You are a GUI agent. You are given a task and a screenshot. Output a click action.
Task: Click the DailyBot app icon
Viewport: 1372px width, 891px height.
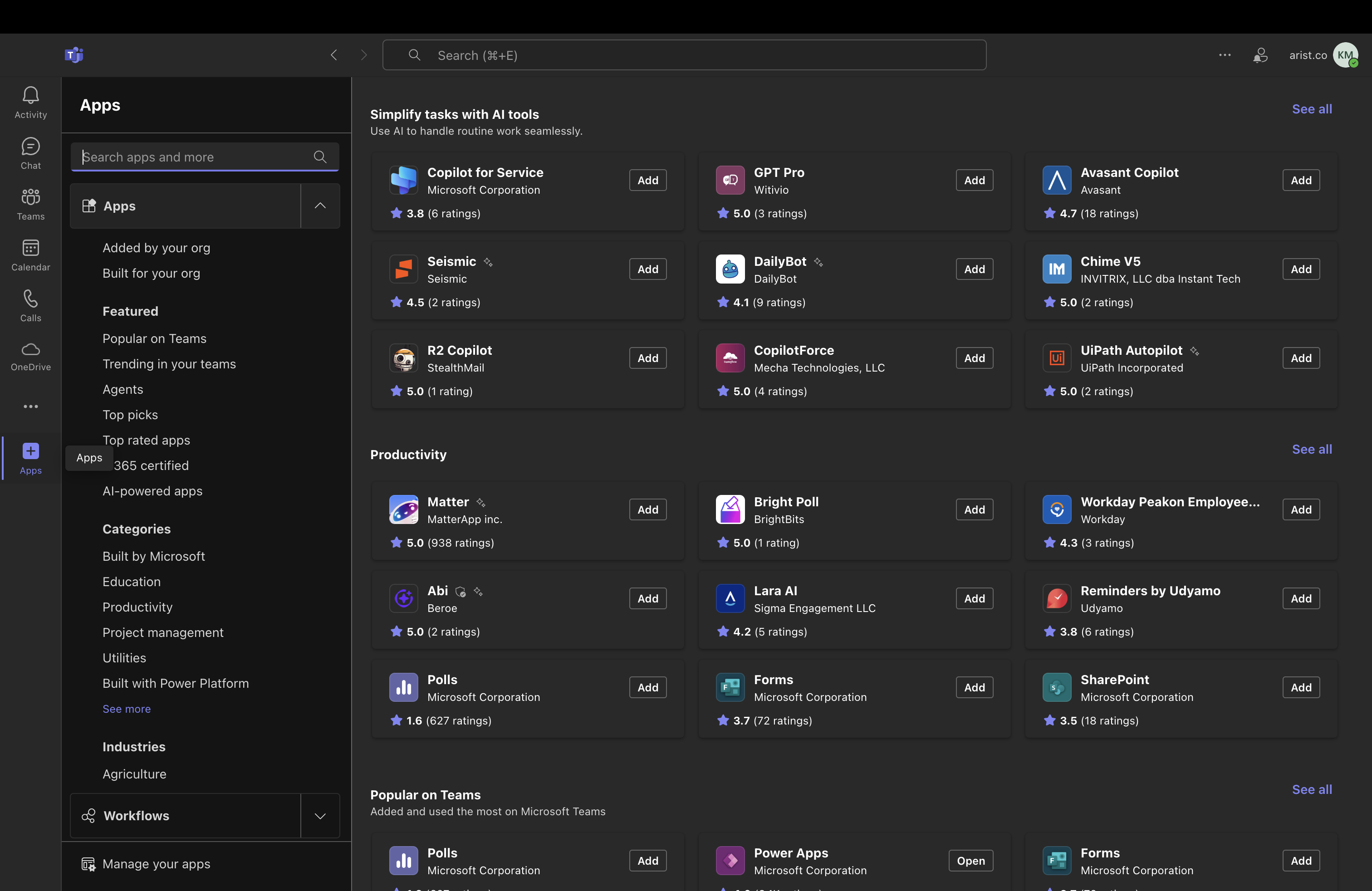click(730, 269)
